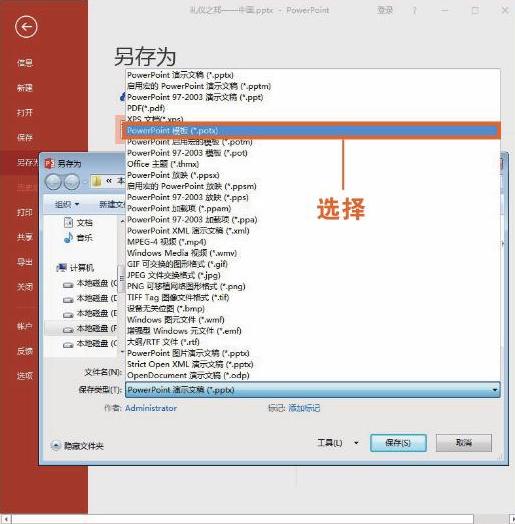Screen dimensions: 515x524
Task: Click the Administrator author link
Action: pos(151,408)
